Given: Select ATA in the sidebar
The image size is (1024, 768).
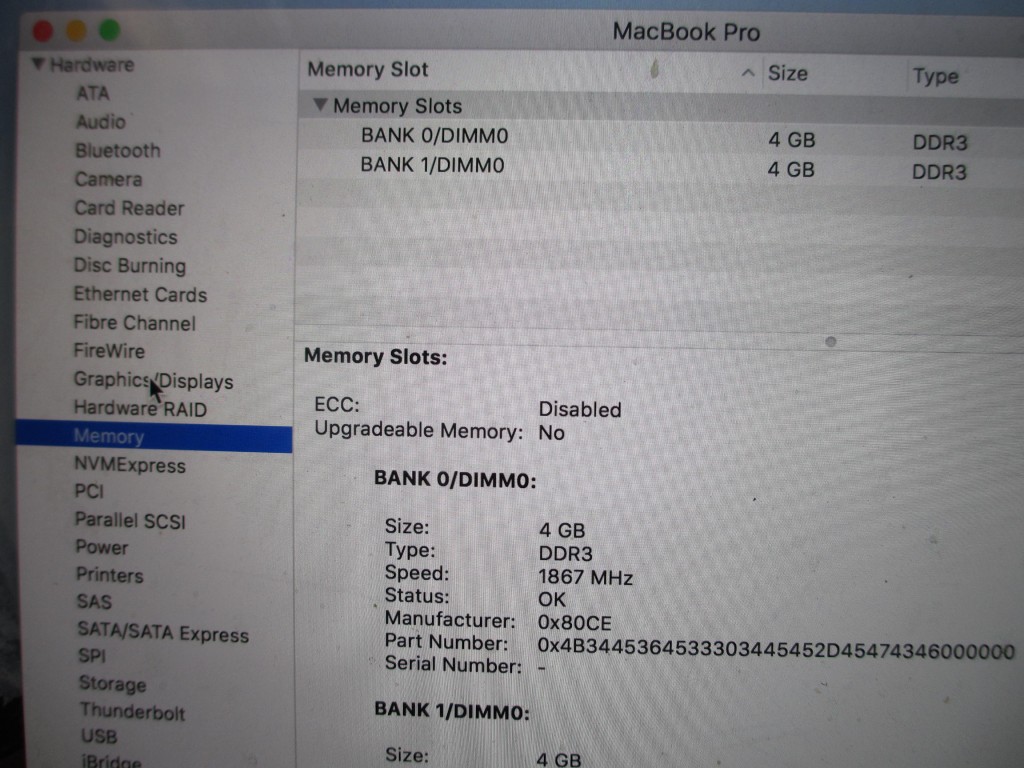Looking at the screenshot, I should (x=93, y=93).
